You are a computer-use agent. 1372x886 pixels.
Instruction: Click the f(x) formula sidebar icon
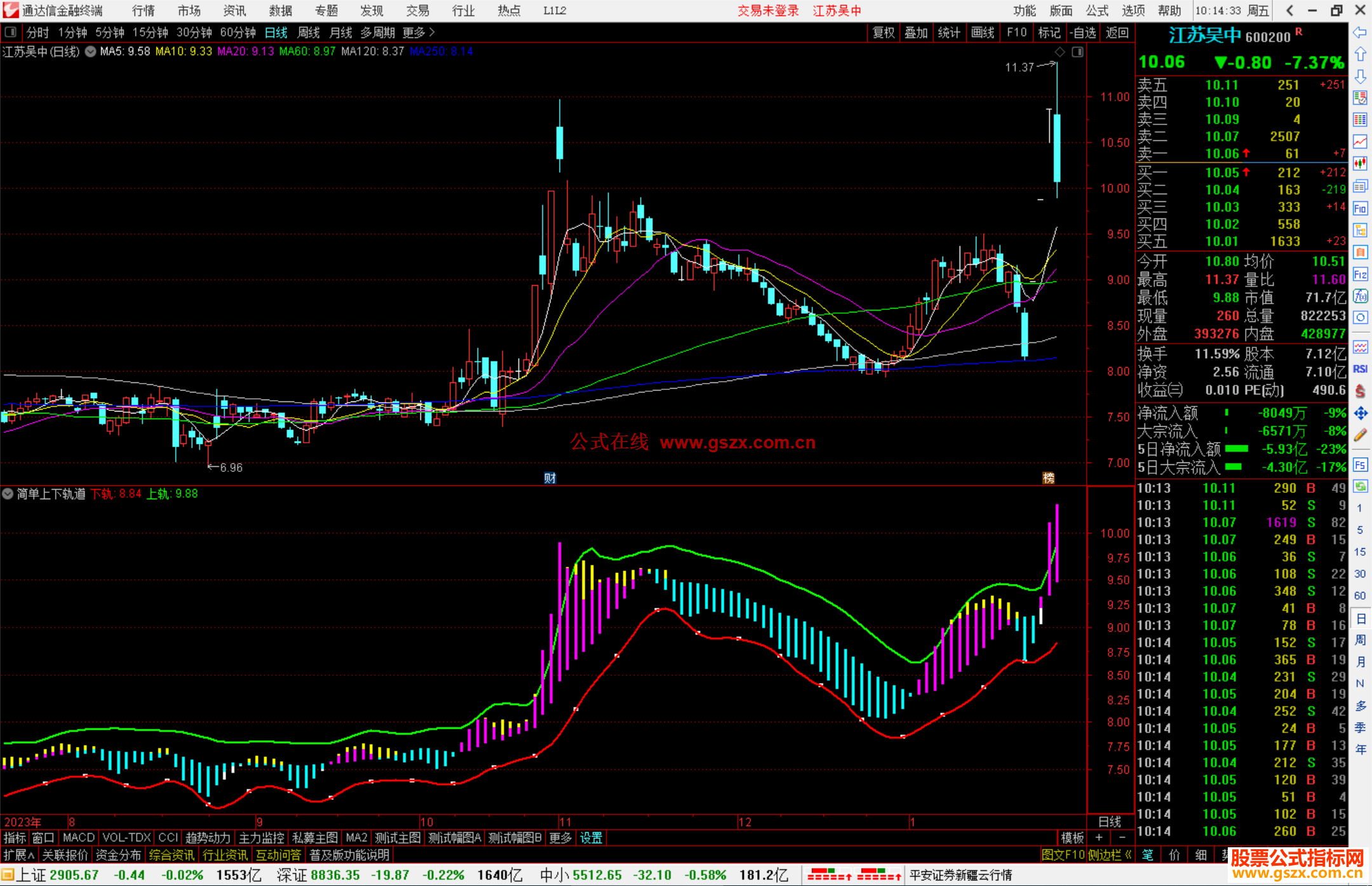pyautogui.click(x=1360, y=297)
